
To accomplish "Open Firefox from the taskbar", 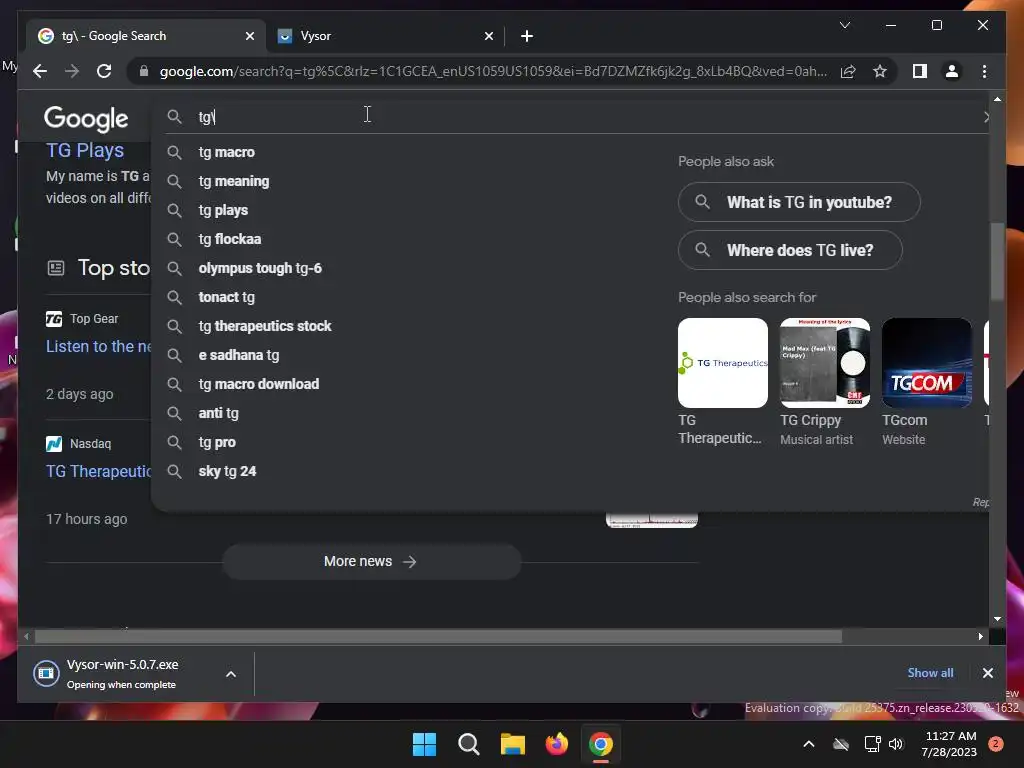I will (x=556, y=744).
